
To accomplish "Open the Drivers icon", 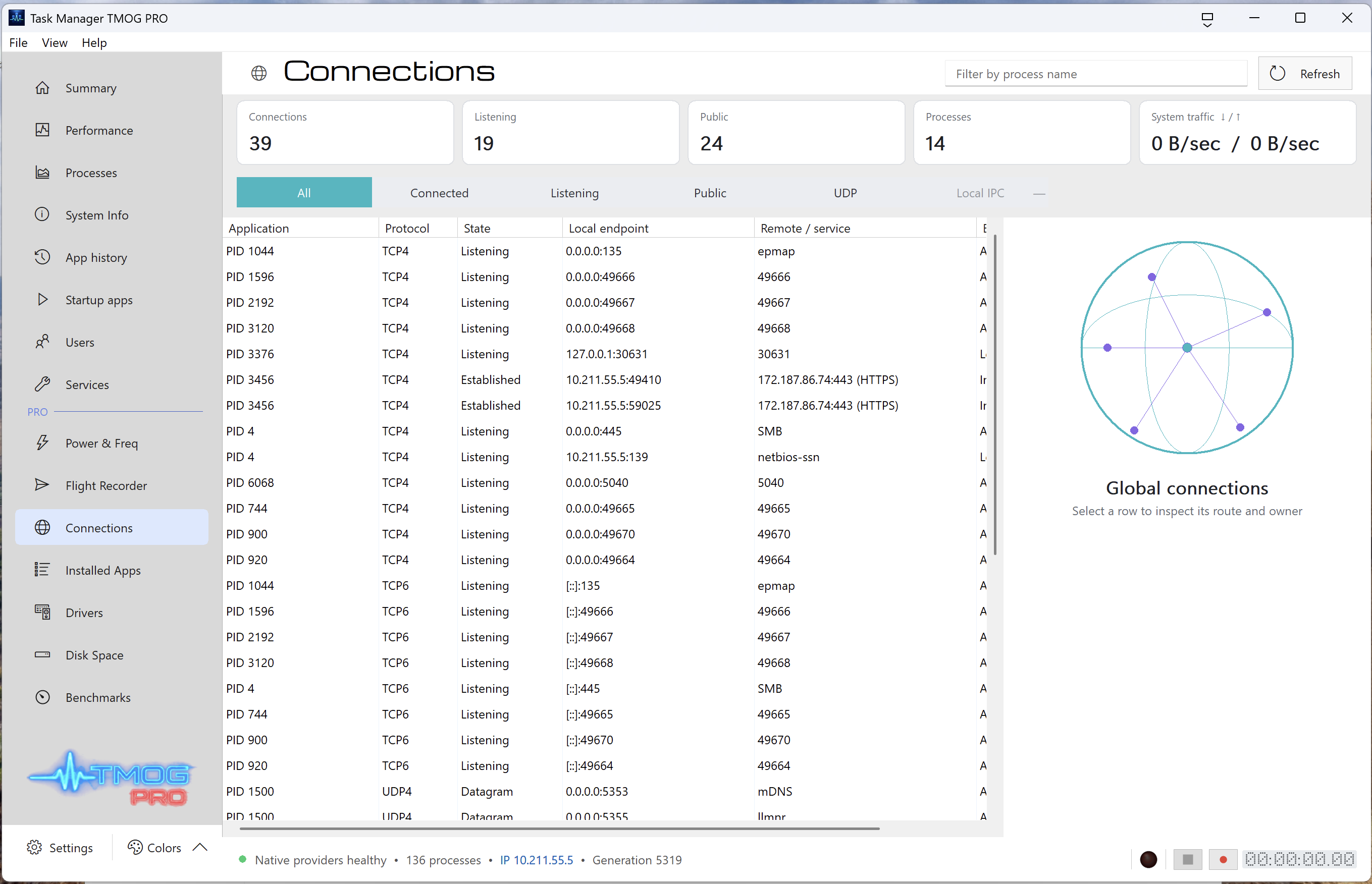I will [42, 612].
